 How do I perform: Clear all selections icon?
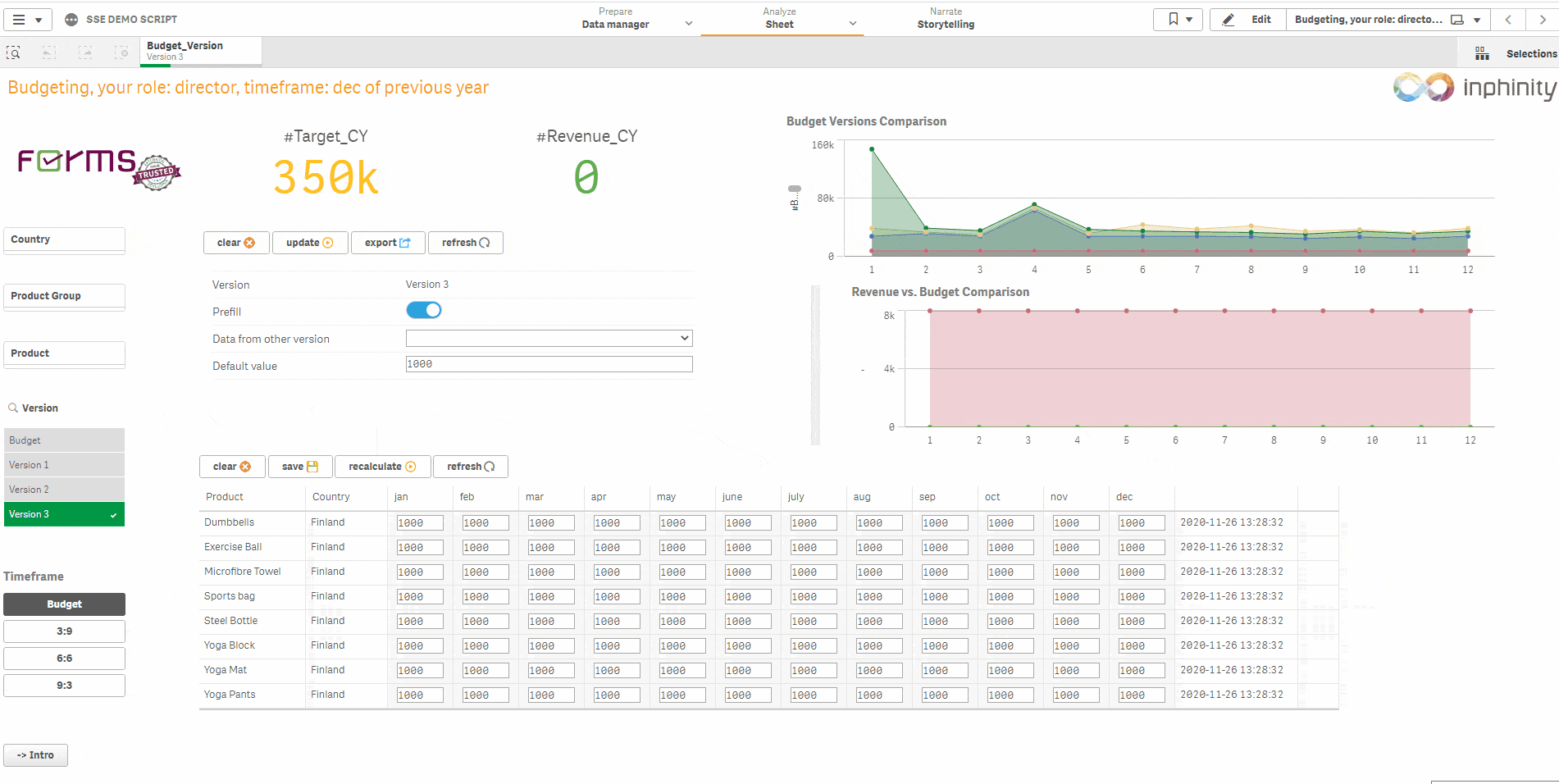(121, 53)
